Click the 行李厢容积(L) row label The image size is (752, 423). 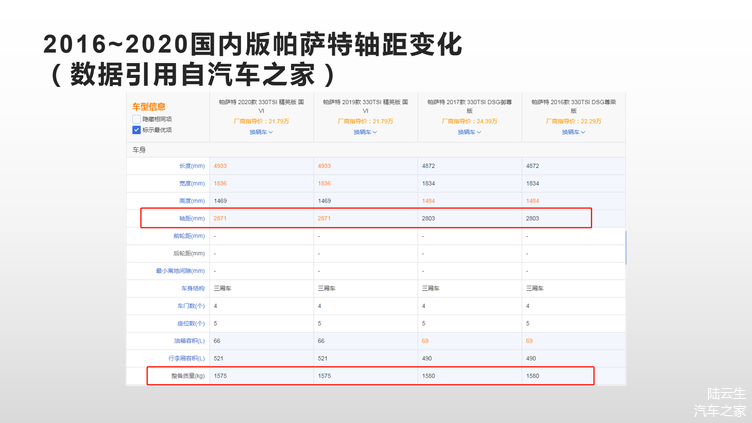(187, 358)
